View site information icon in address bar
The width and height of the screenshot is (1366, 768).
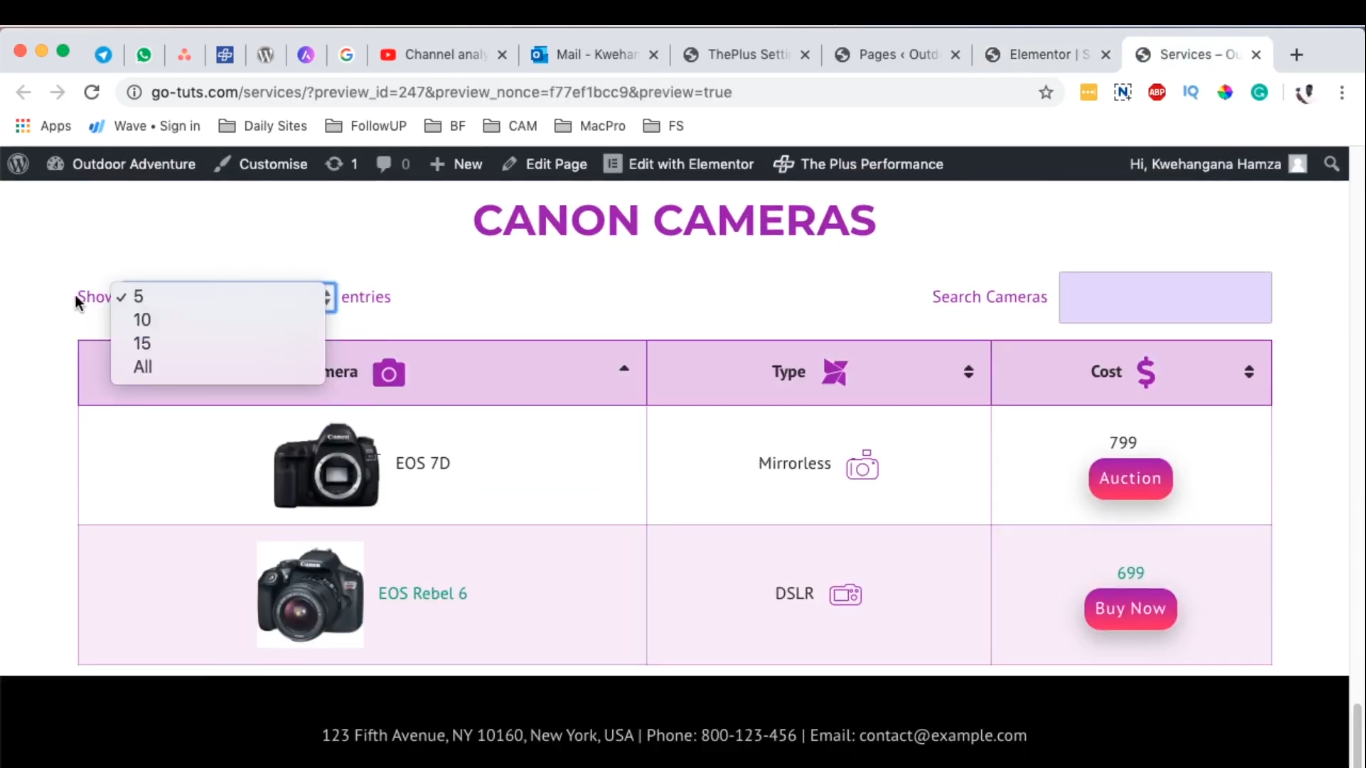tap(134, 92)
